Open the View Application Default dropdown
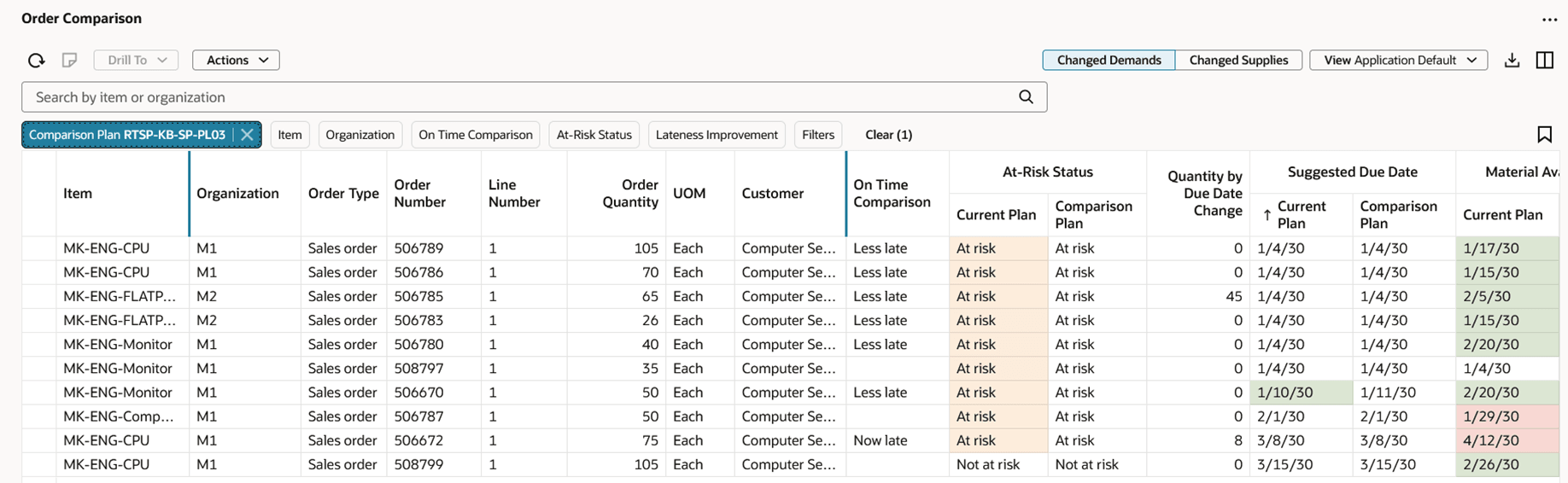This screenshot has height=483, width=1568. coord(1398,60)
